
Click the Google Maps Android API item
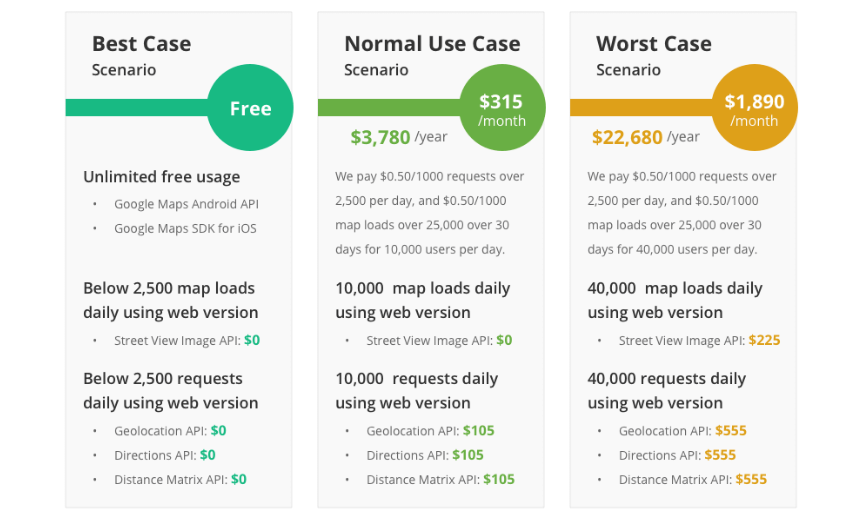point(186,204)
